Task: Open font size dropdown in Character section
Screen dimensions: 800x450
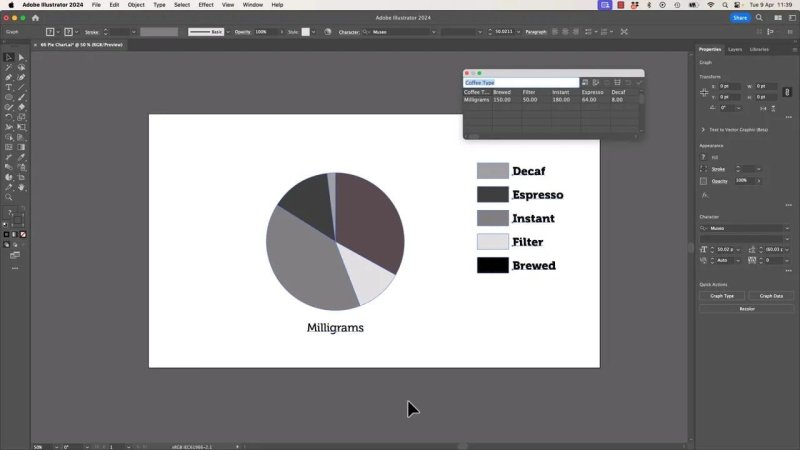Action: 738,249
